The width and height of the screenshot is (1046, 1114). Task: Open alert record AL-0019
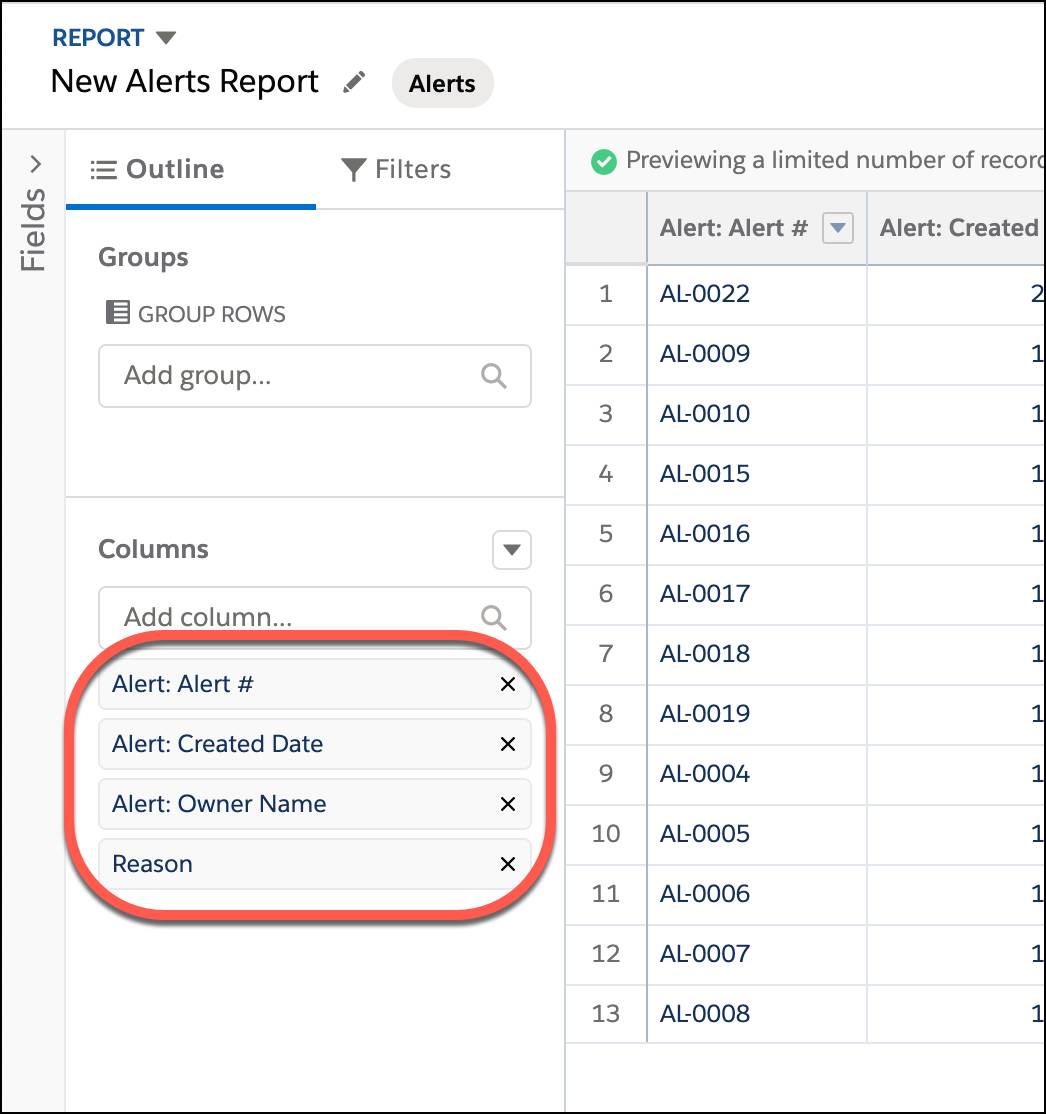click(x=704, y=714)
